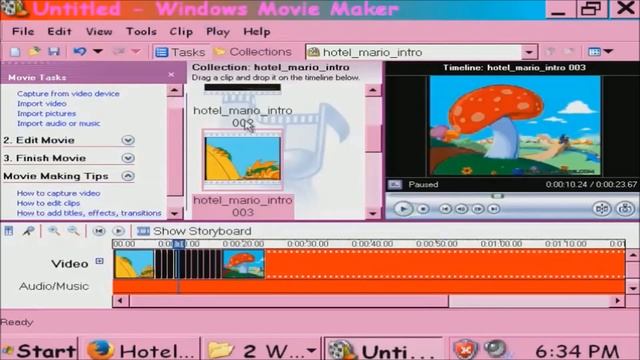Click the tasks pane scroll up arrow
This screenshot has height=360, width=640.
pos(175,90)
